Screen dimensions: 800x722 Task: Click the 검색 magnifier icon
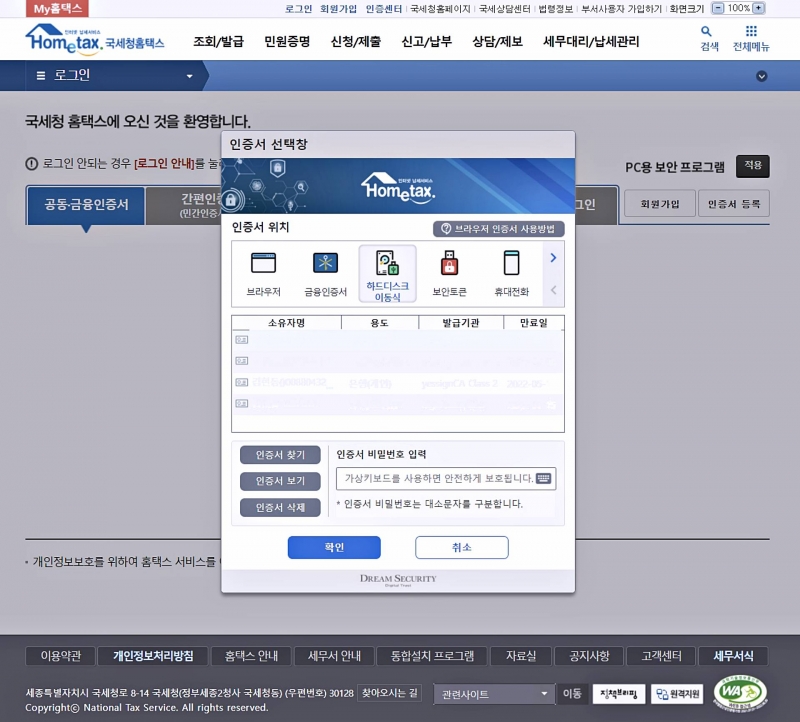click(708, 32)
